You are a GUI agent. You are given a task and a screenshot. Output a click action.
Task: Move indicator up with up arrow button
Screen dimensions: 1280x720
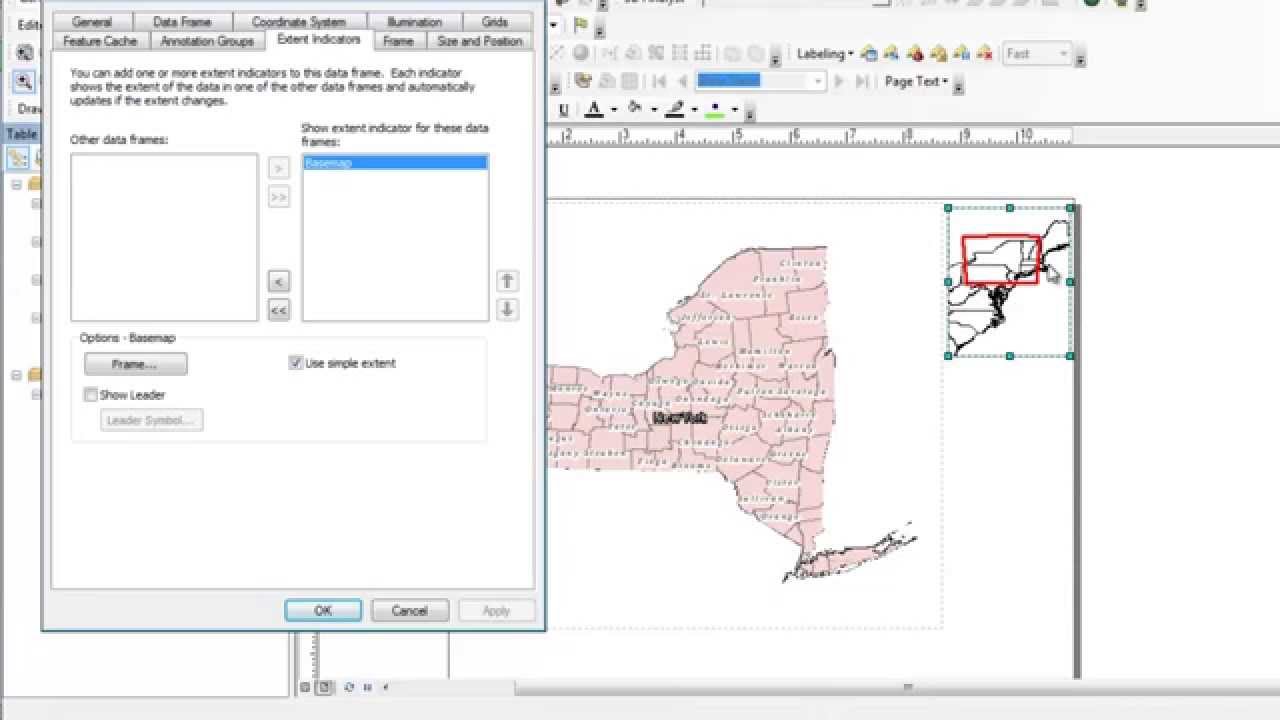click(507, 281)
